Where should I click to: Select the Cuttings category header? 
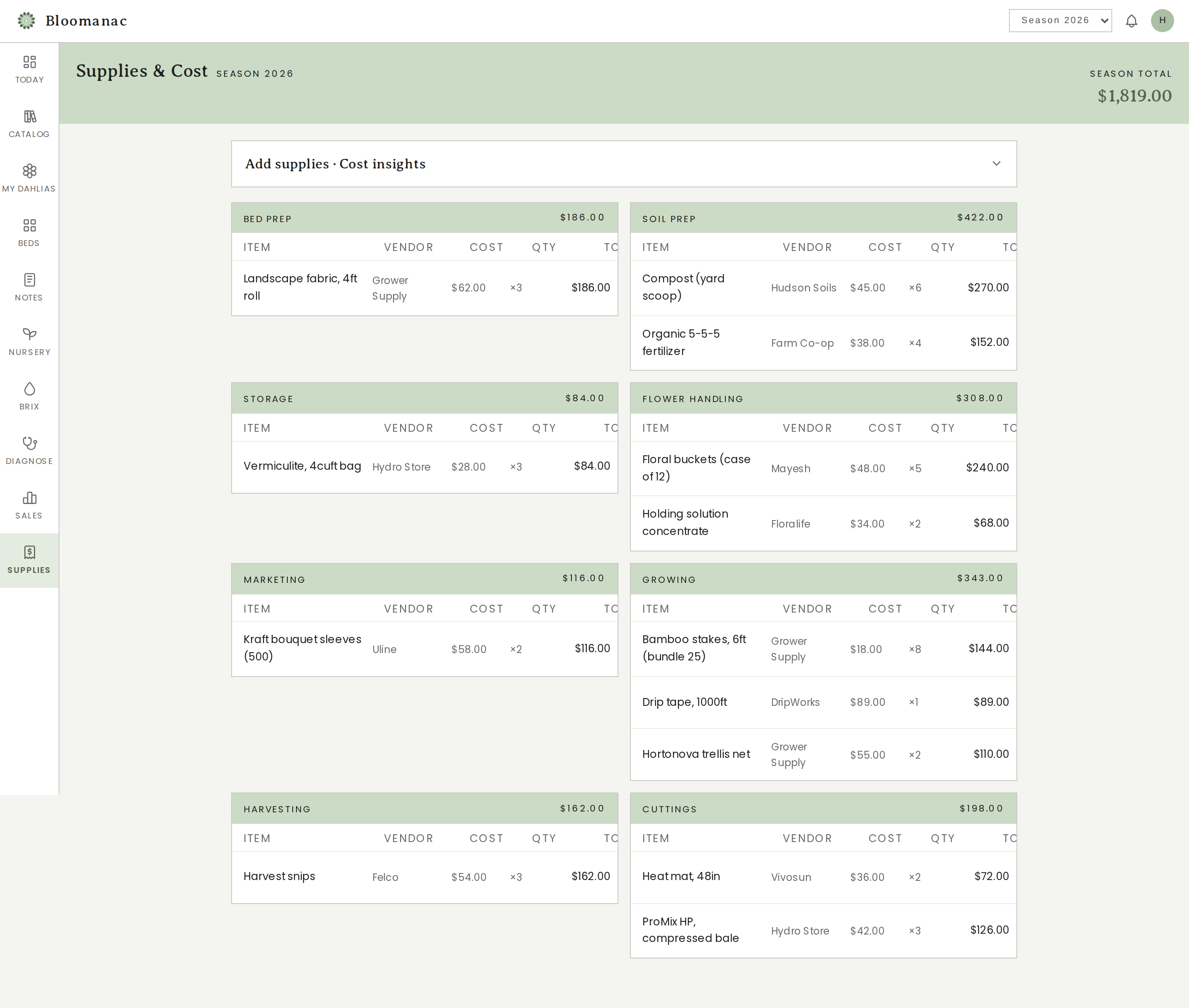coord(823,809)
